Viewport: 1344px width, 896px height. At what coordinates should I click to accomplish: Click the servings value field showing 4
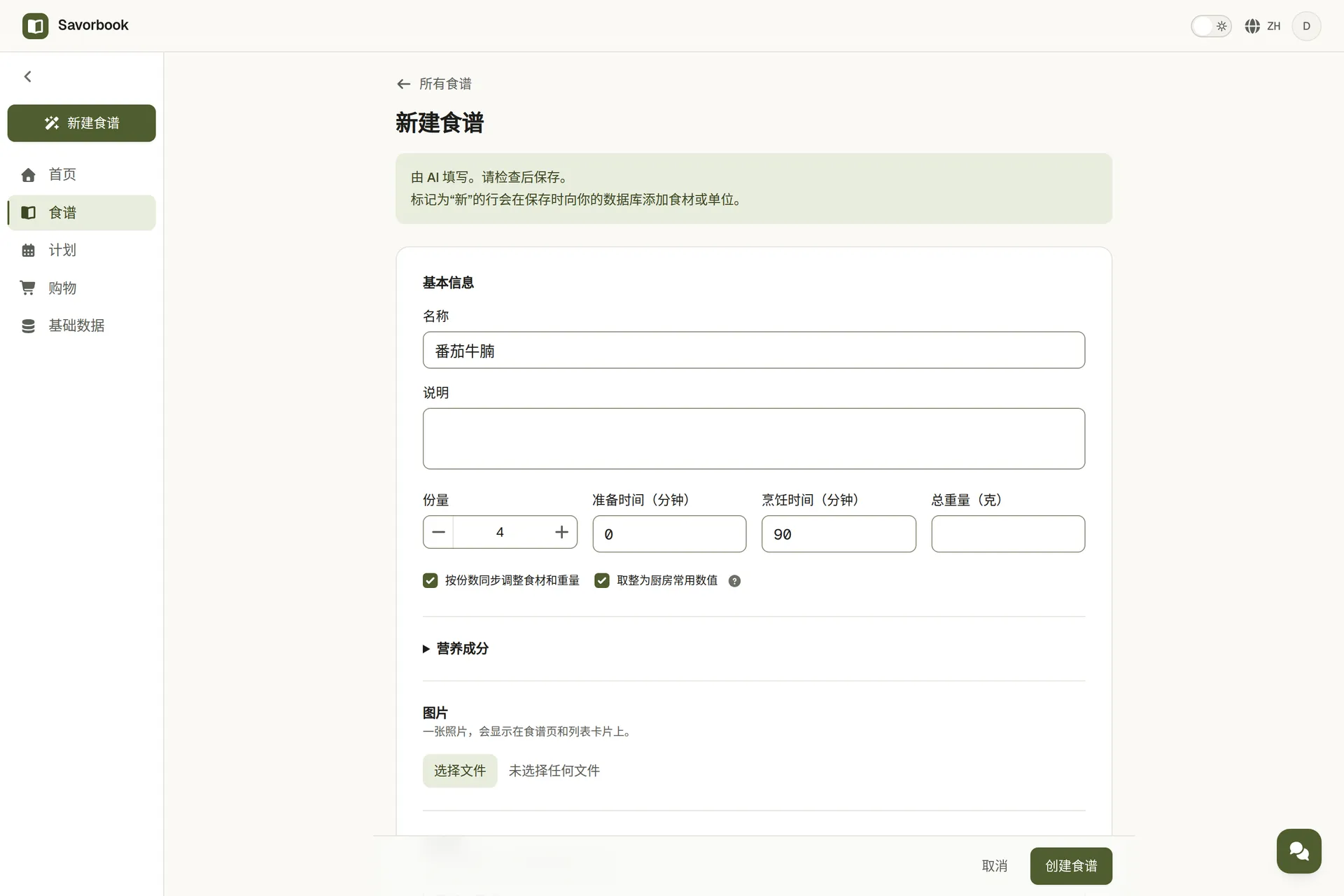click(x=500, y=532)
